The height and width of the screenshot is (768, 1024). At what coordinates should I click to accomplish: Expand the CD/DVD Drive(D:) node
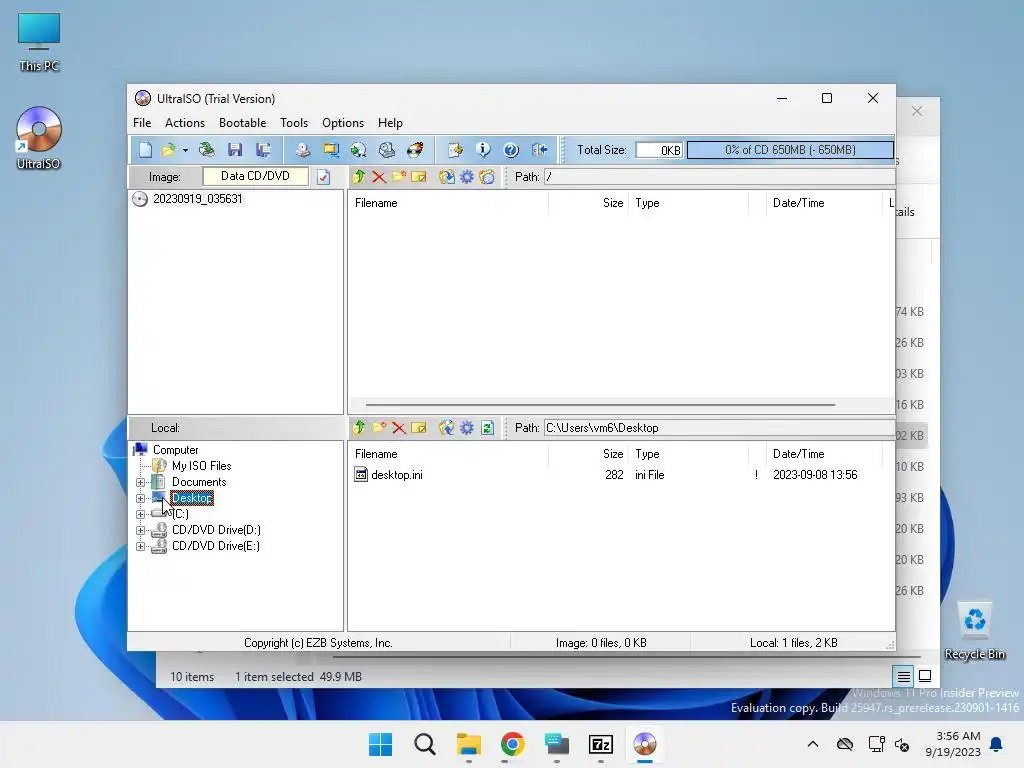(140, 530)
